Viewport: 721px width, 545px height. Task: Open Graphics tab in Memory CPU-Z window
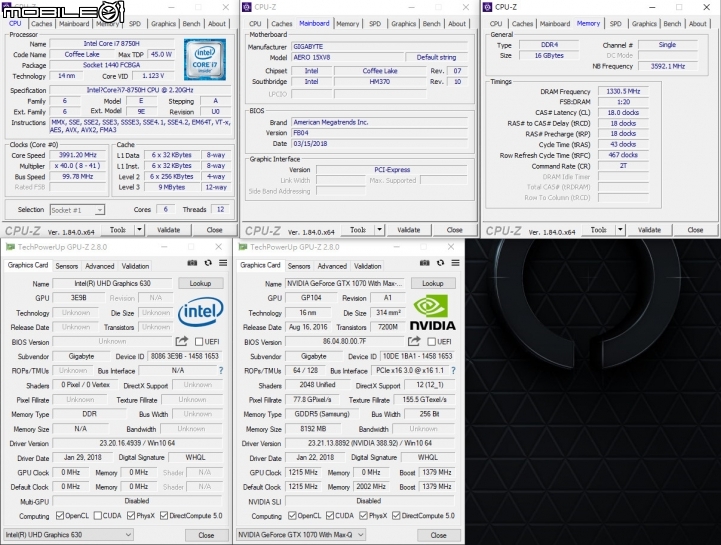point(644,23)
